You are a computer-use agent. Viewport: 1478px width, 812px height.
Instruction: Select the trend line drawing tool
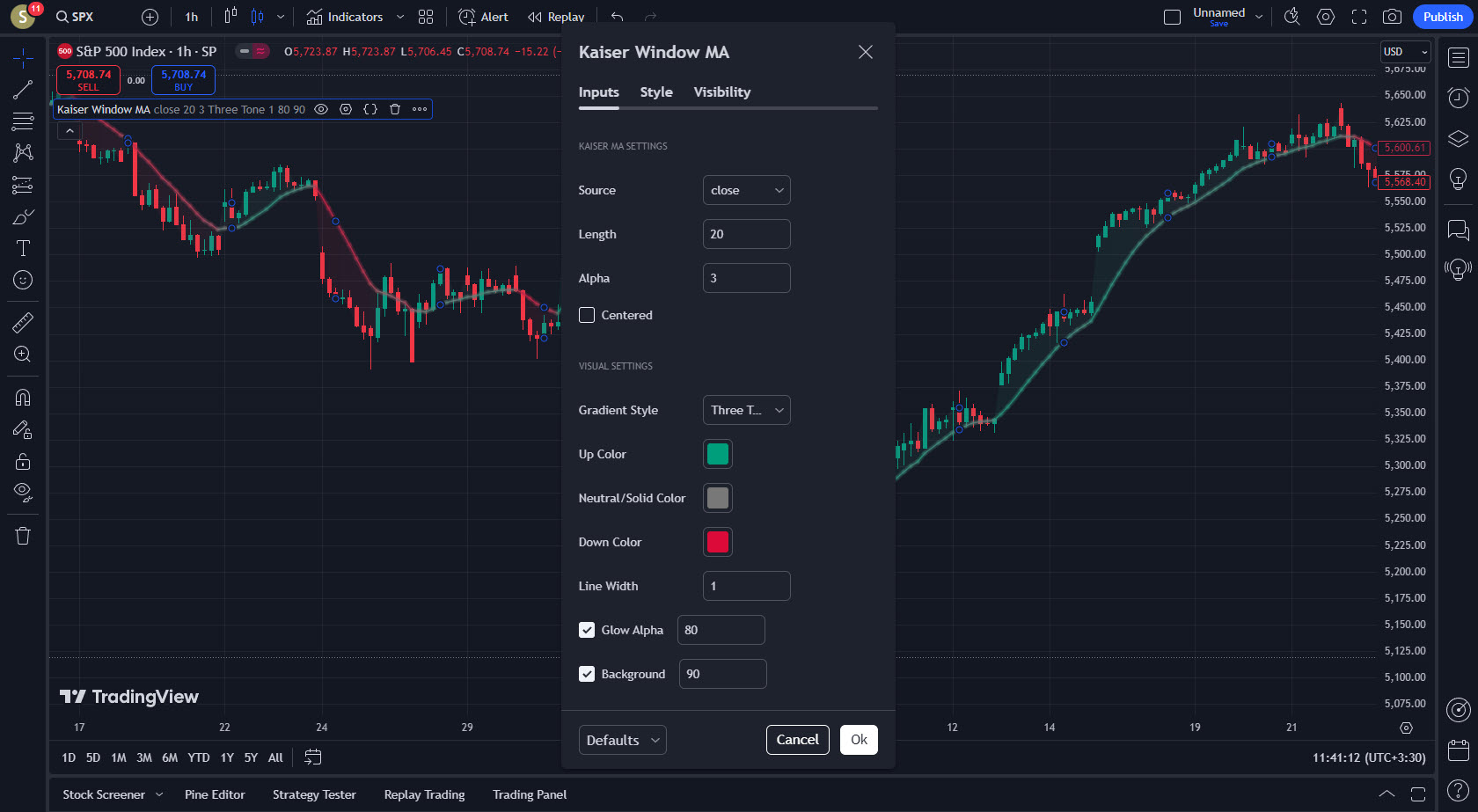pos(23,90)
